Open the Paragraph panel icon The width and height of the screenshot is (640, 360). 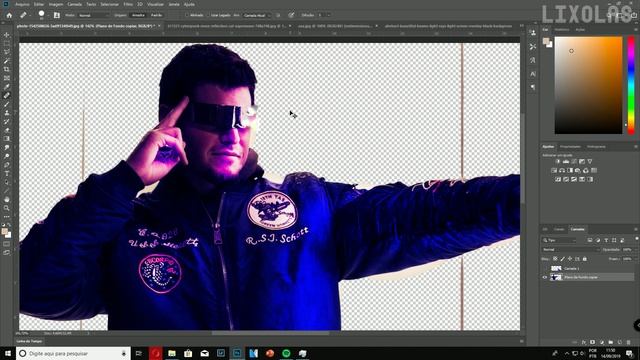pos(533,87)
